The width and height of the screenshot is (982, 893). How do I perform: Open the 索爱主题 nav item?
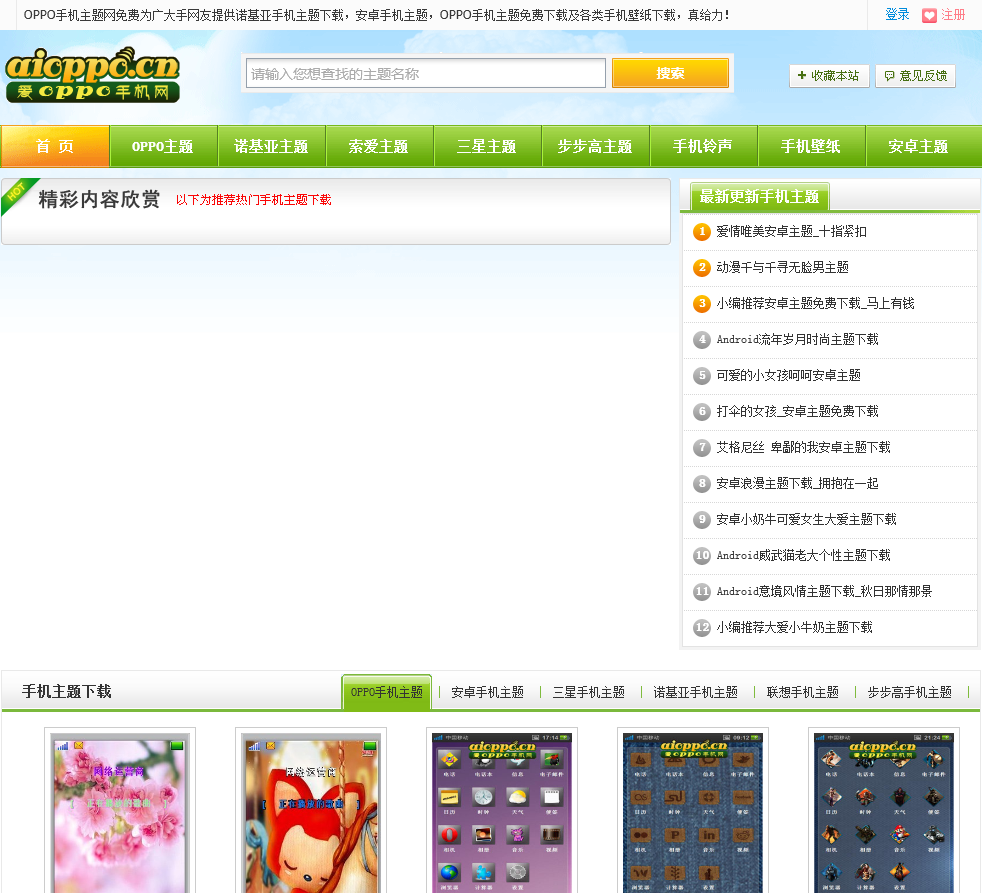pyautogui.click(x=379, y=146)
